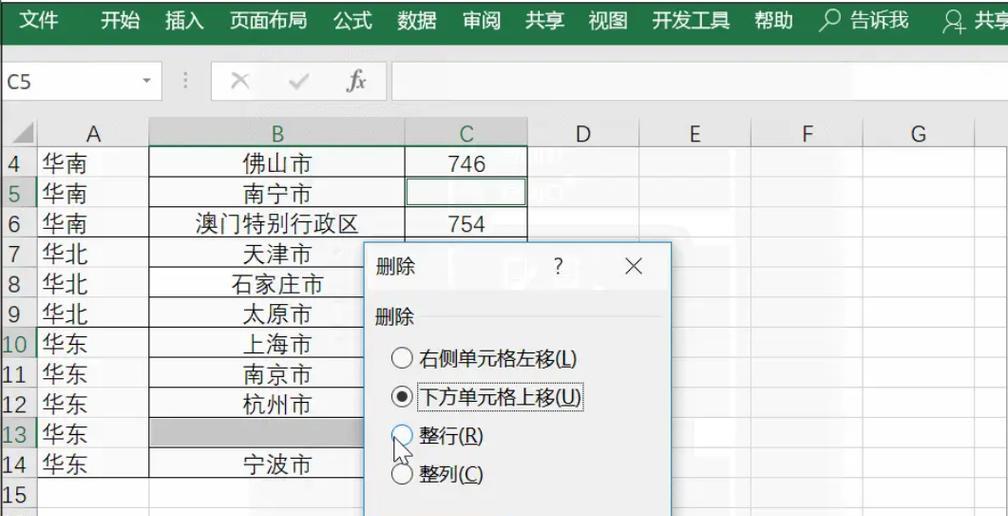Open the 帮助 tab
The image size is (1008, 516).
773,21
